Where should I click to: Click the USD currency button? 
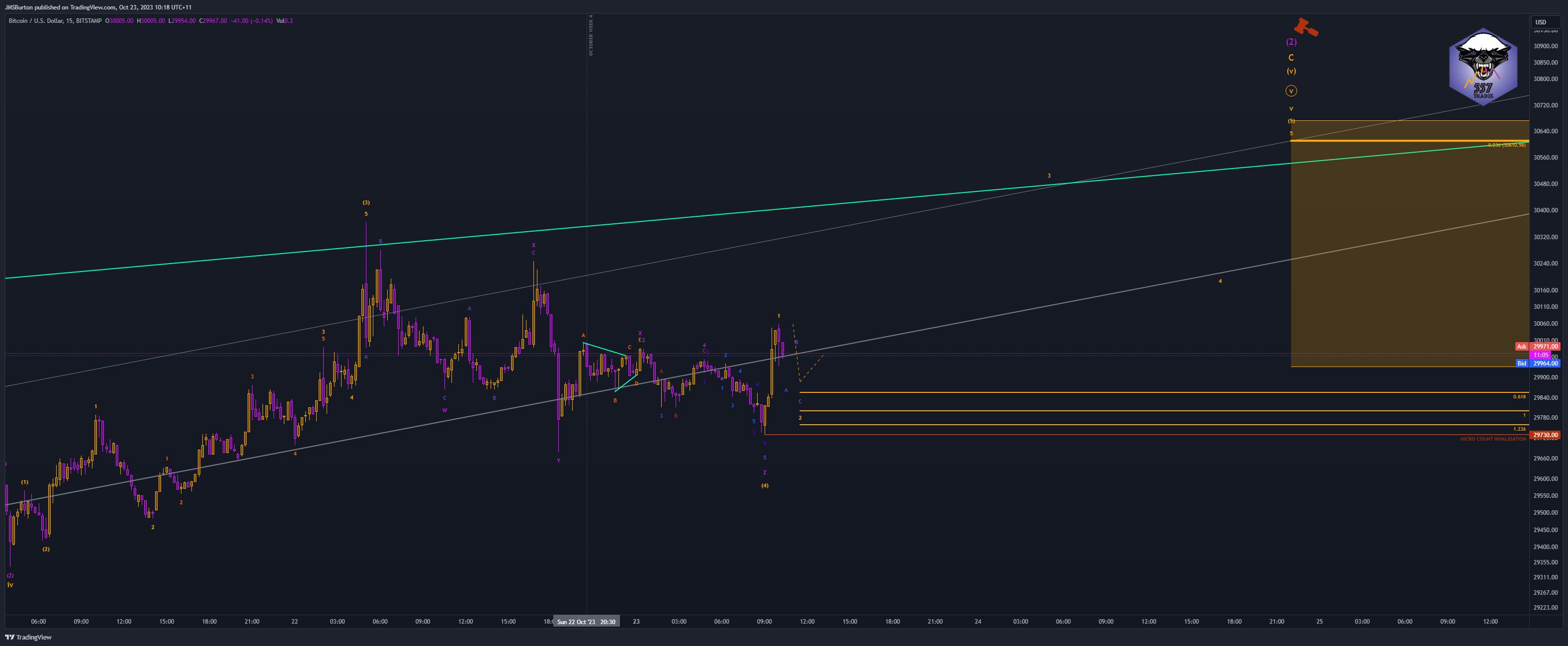1547,22
